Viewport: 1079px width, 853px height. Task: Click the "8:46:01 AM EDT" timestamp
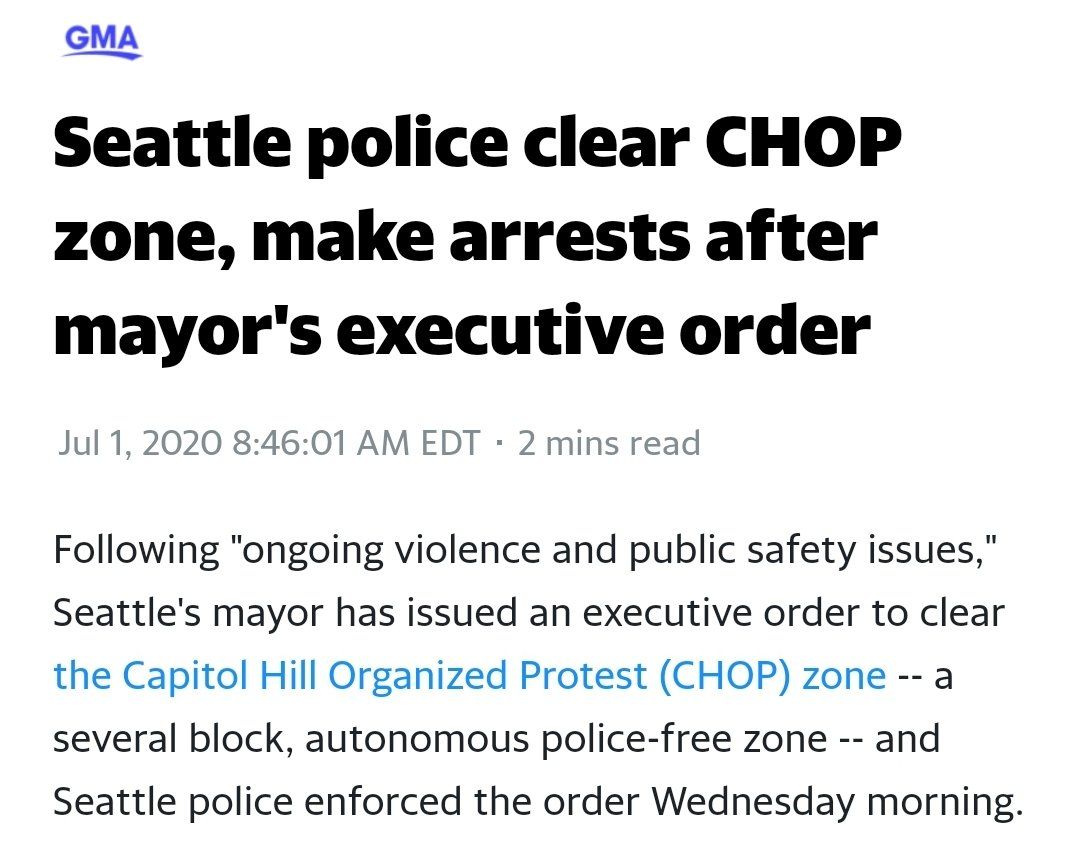pos(355,442)
